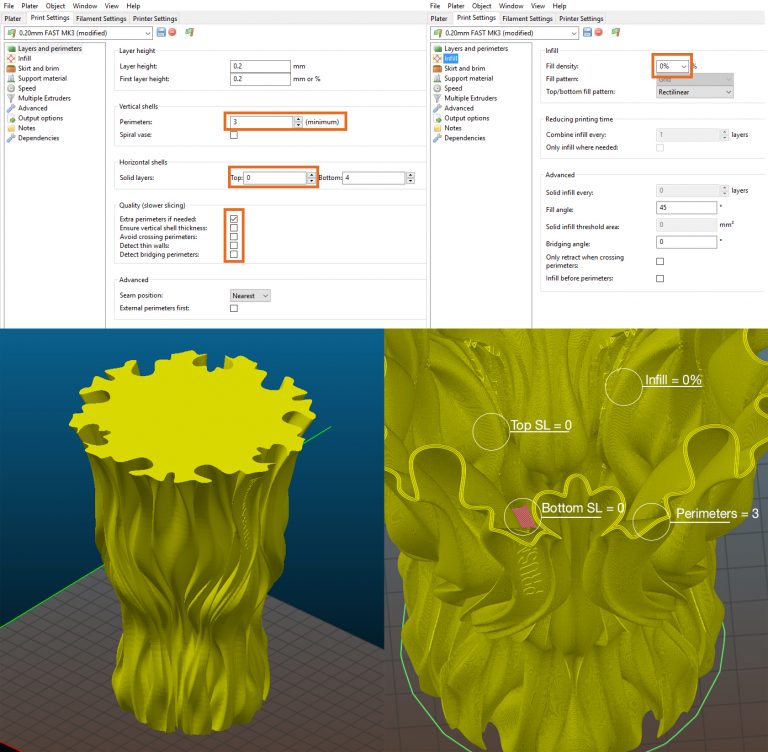Toggle External perimeters first checkbox
Screen dimensions: 768x752
[234, 308]
